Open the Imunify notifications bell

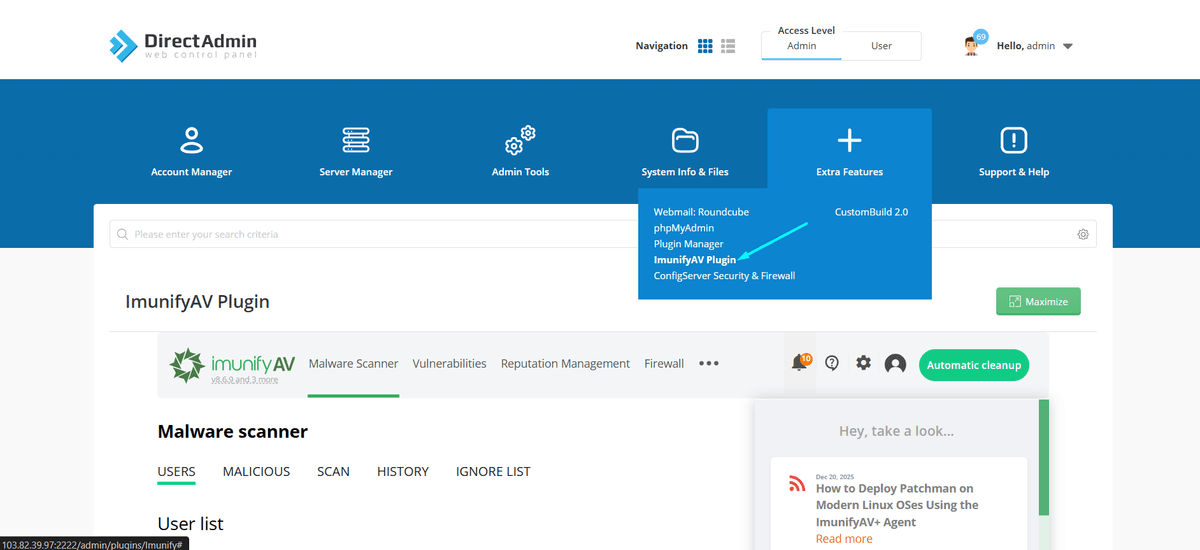click(x=799, y=364)
